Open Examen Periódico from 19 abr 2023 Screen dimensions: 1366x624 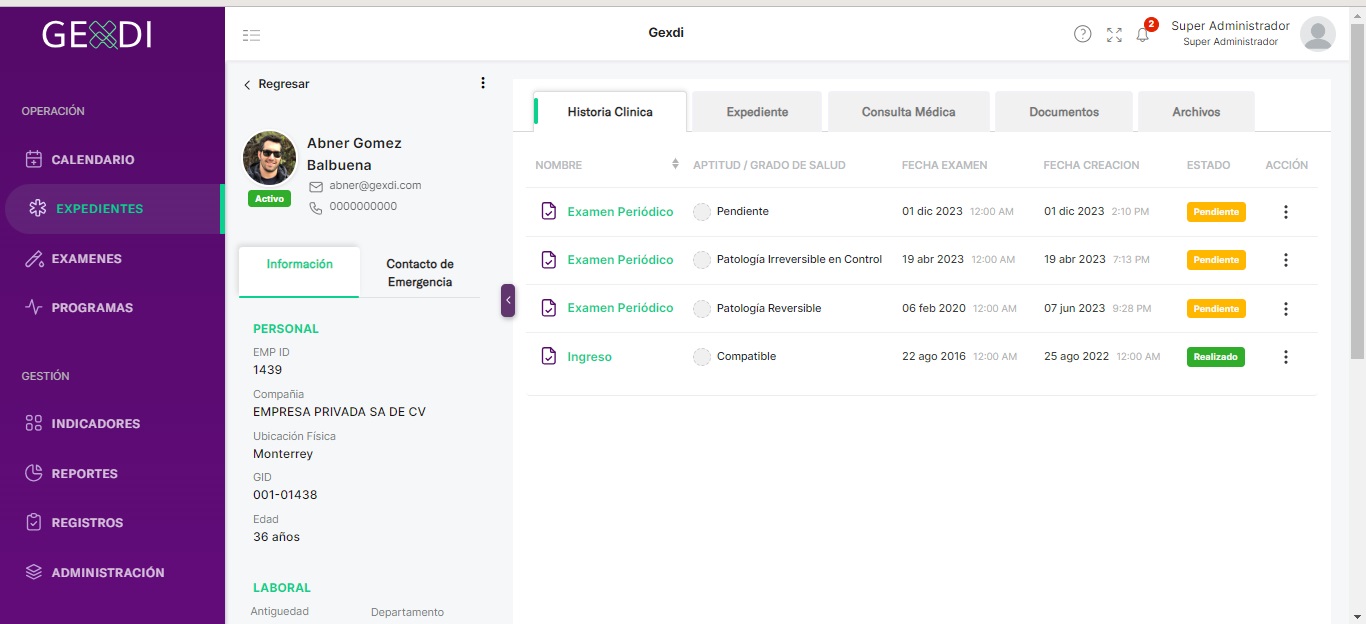(x=620, y=260)
